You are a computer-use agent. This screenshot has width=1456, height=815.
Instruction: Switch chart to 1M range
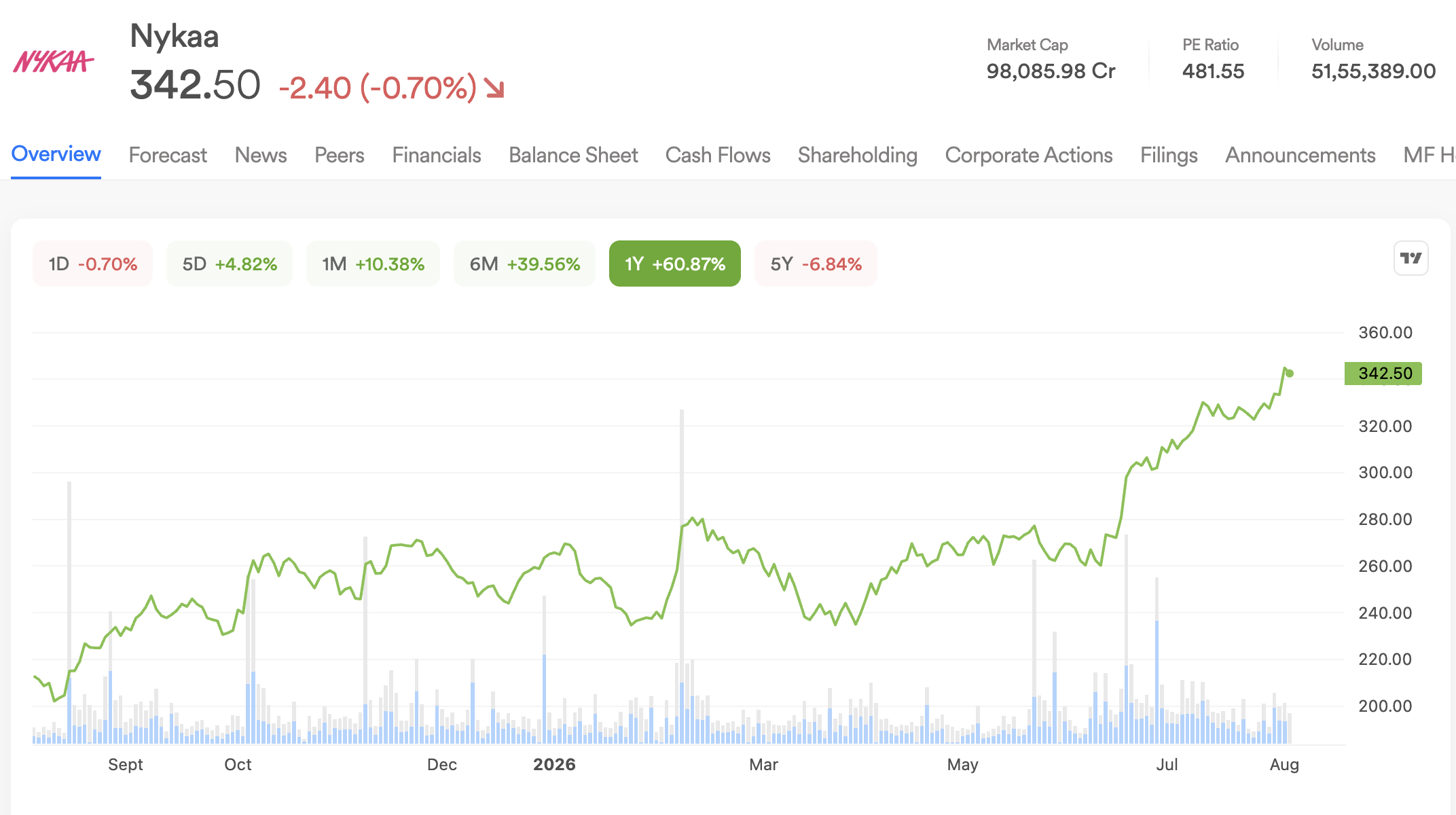[373, 264]
